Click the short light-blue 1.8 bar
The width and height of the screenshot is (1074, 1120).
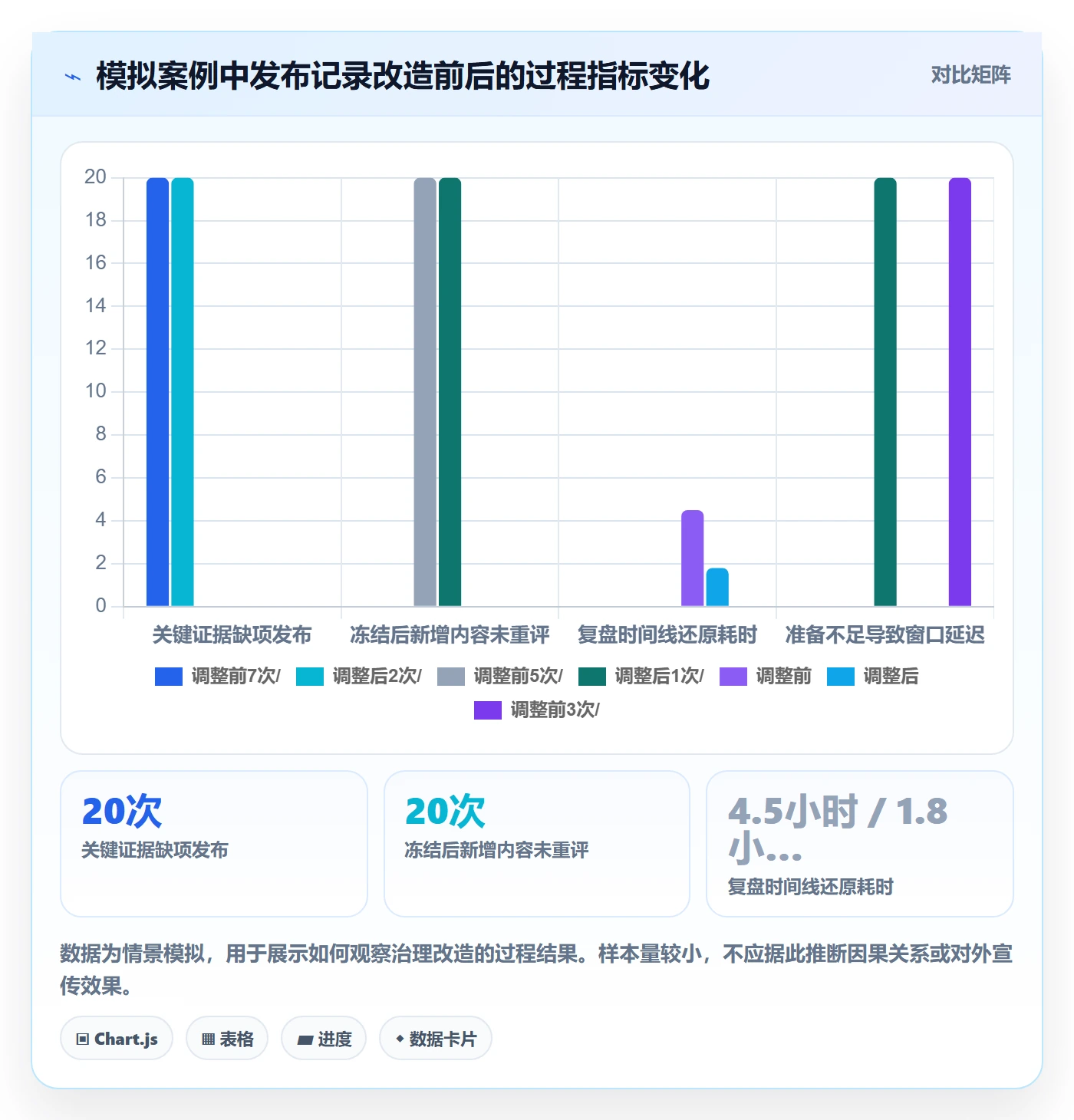(x=717, y=587)
